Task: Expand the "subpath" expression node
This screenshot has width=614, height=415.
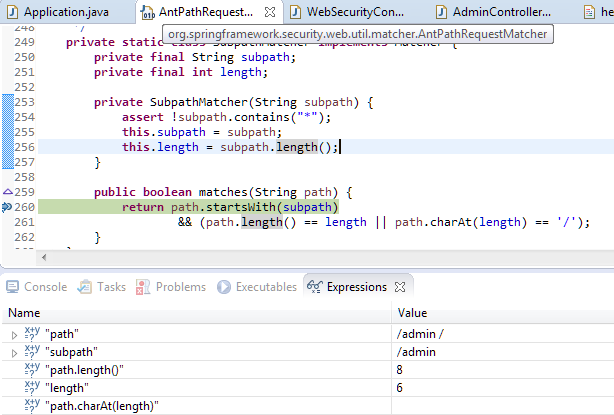Action: 13,352
